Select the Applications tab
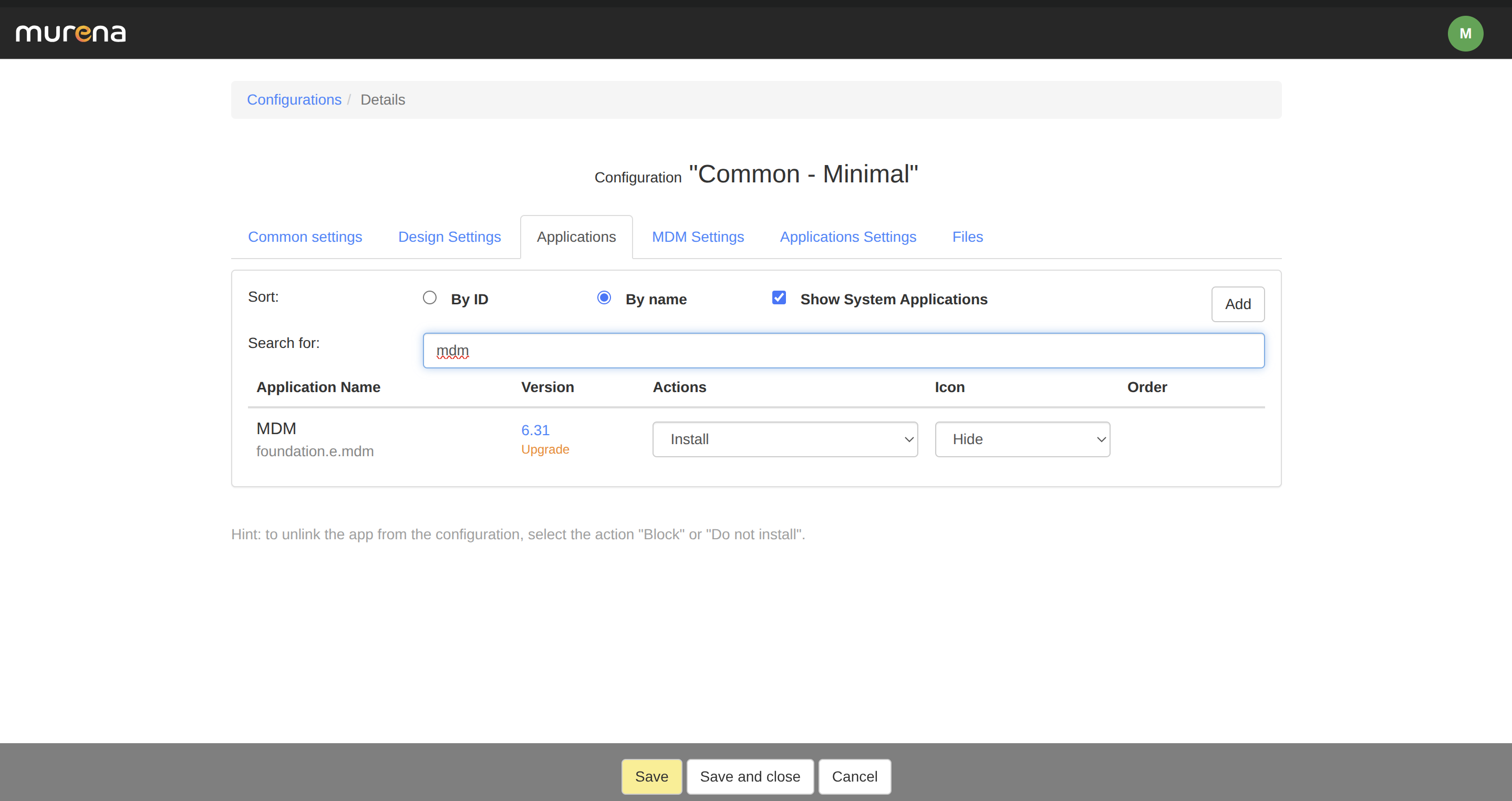 tap(576, 237)
